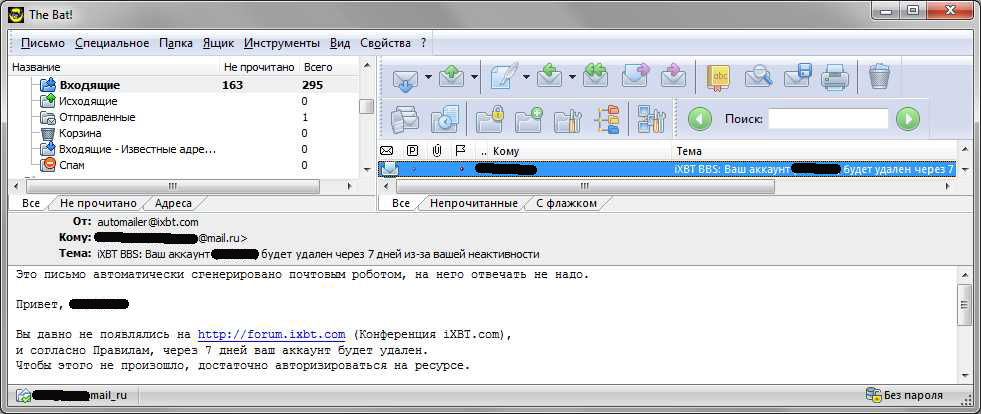Search messages with magnifier envelope icon
Screen dimensions: 981x414
click(758, 78)
